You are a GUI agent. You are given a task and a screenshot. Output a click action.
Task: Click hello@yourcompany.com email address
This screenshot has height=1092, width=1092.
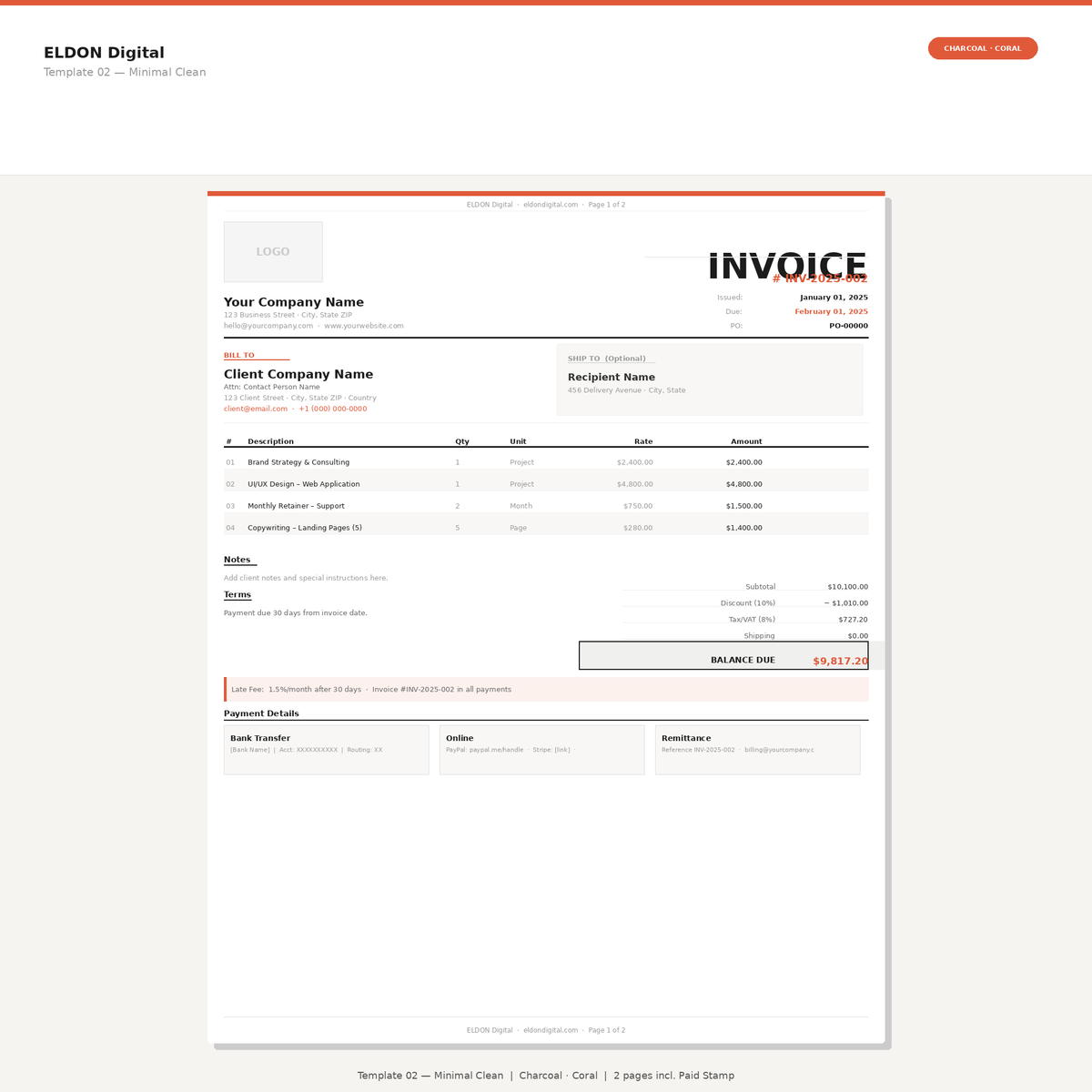coord(268,326)
